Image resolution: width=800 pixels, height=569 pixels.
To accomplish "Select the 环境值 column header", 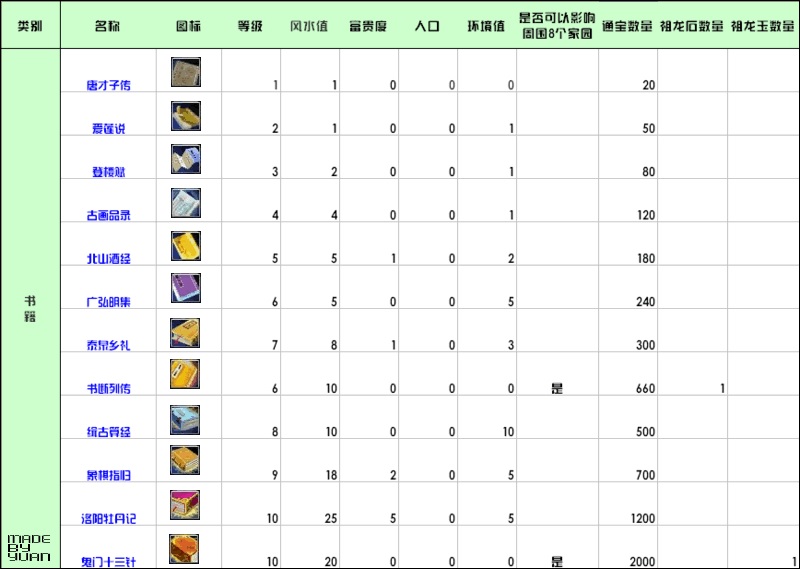I will click(486, 26).
